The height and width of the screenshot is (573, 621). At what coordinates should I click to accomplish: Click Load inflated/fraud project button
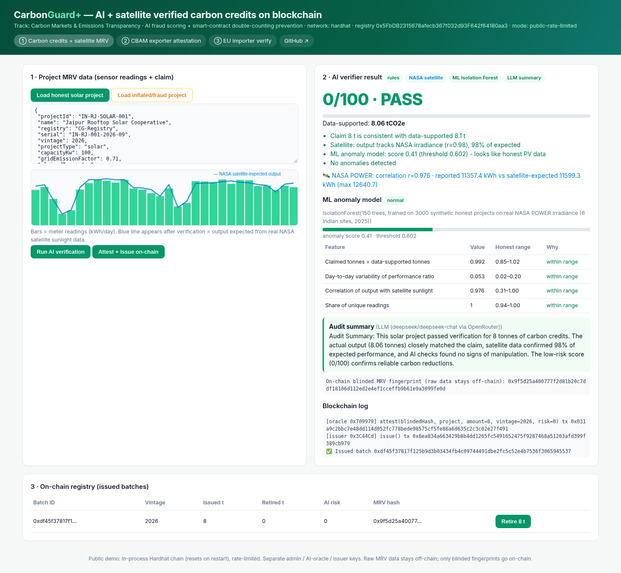[x=152, y=95]
